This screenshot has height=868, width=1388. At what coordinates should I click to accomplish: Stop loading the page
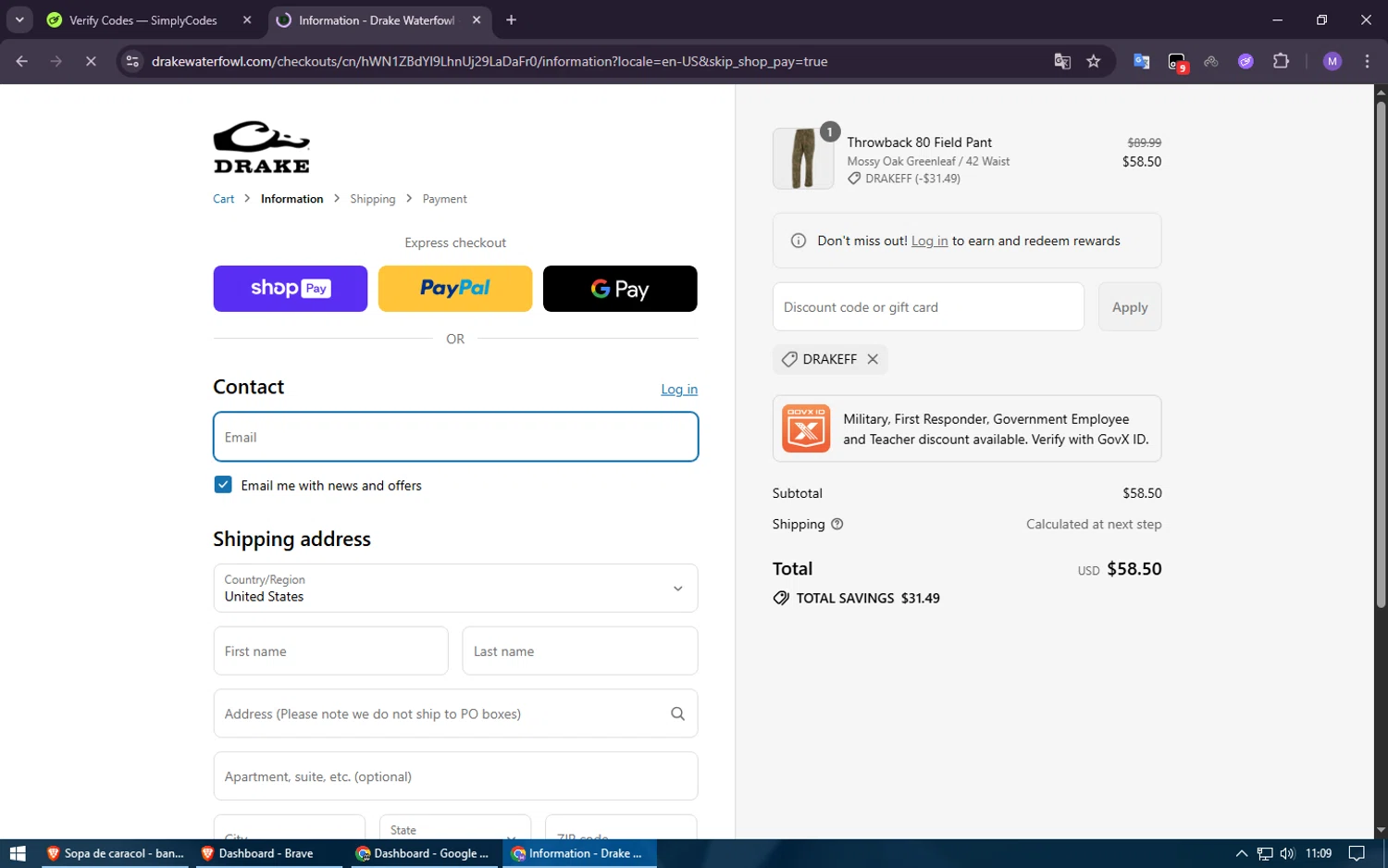pyautogui.click(x=91, y=61)
